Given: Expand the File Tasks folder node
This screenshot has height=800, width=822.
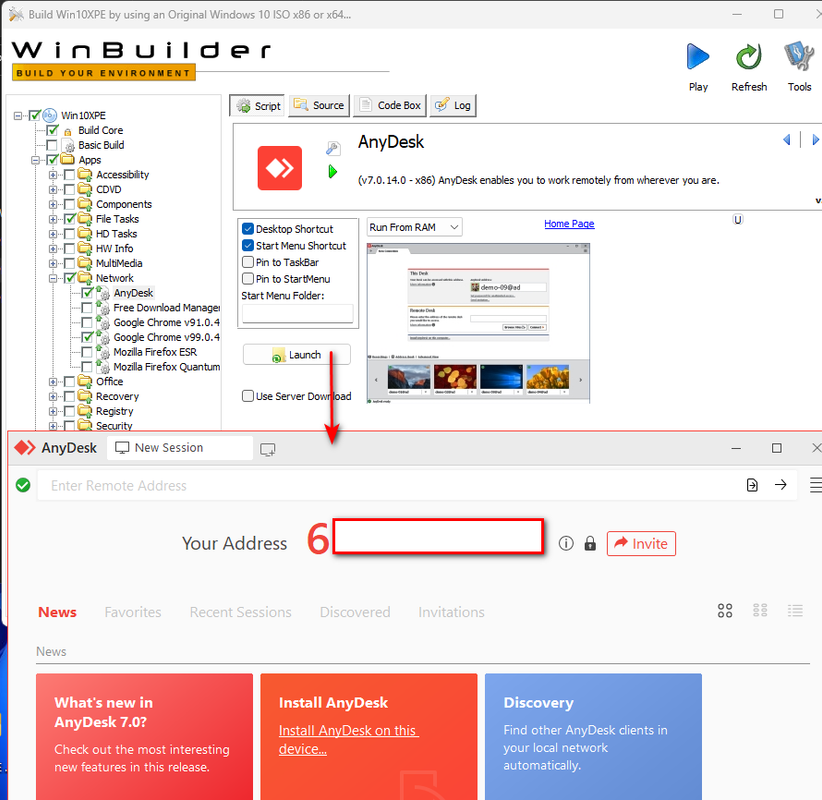Looking at the screenshot, I should (53, 219).
